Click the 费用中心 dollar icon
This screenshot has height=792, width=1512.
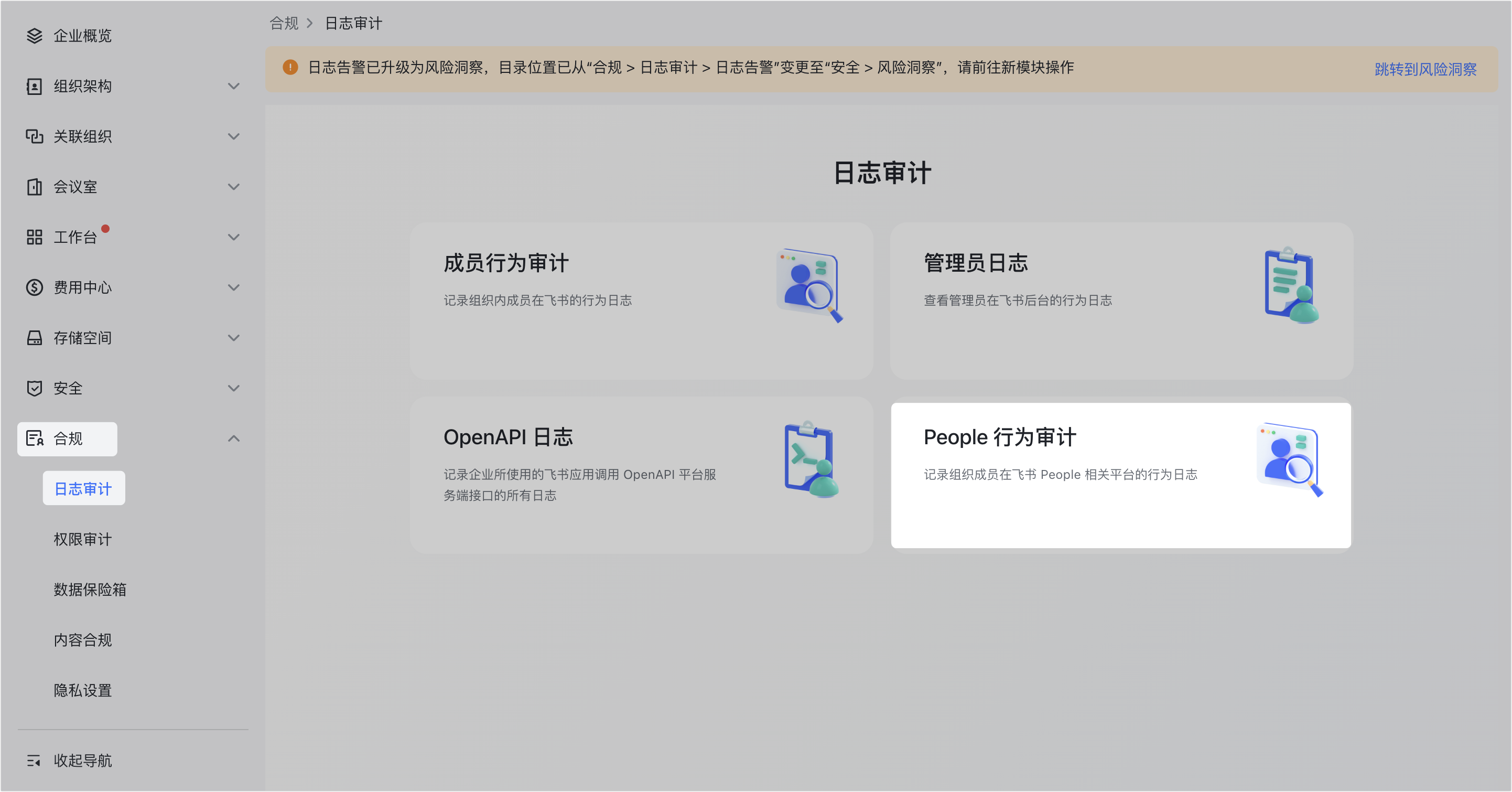35,287
